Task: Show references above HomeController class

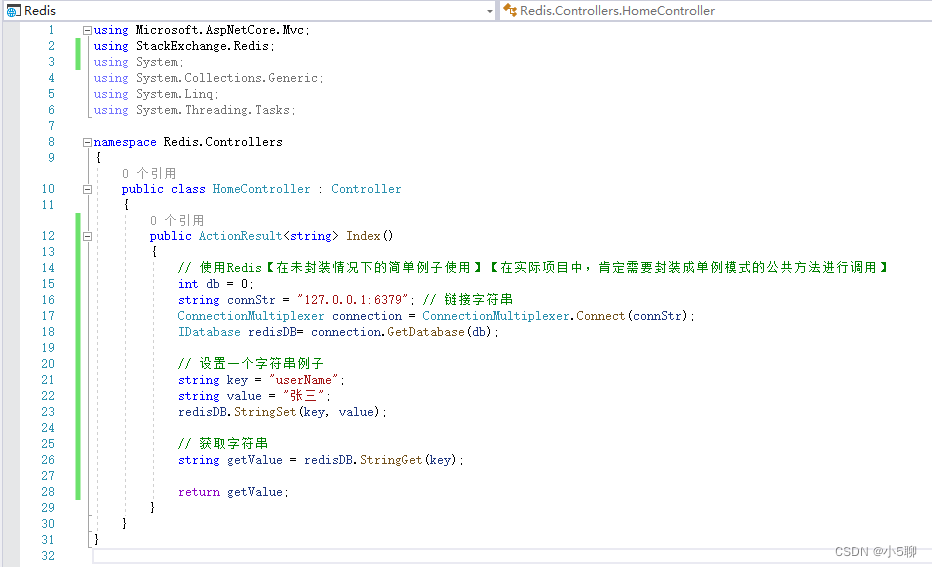Action: (148, 173)
